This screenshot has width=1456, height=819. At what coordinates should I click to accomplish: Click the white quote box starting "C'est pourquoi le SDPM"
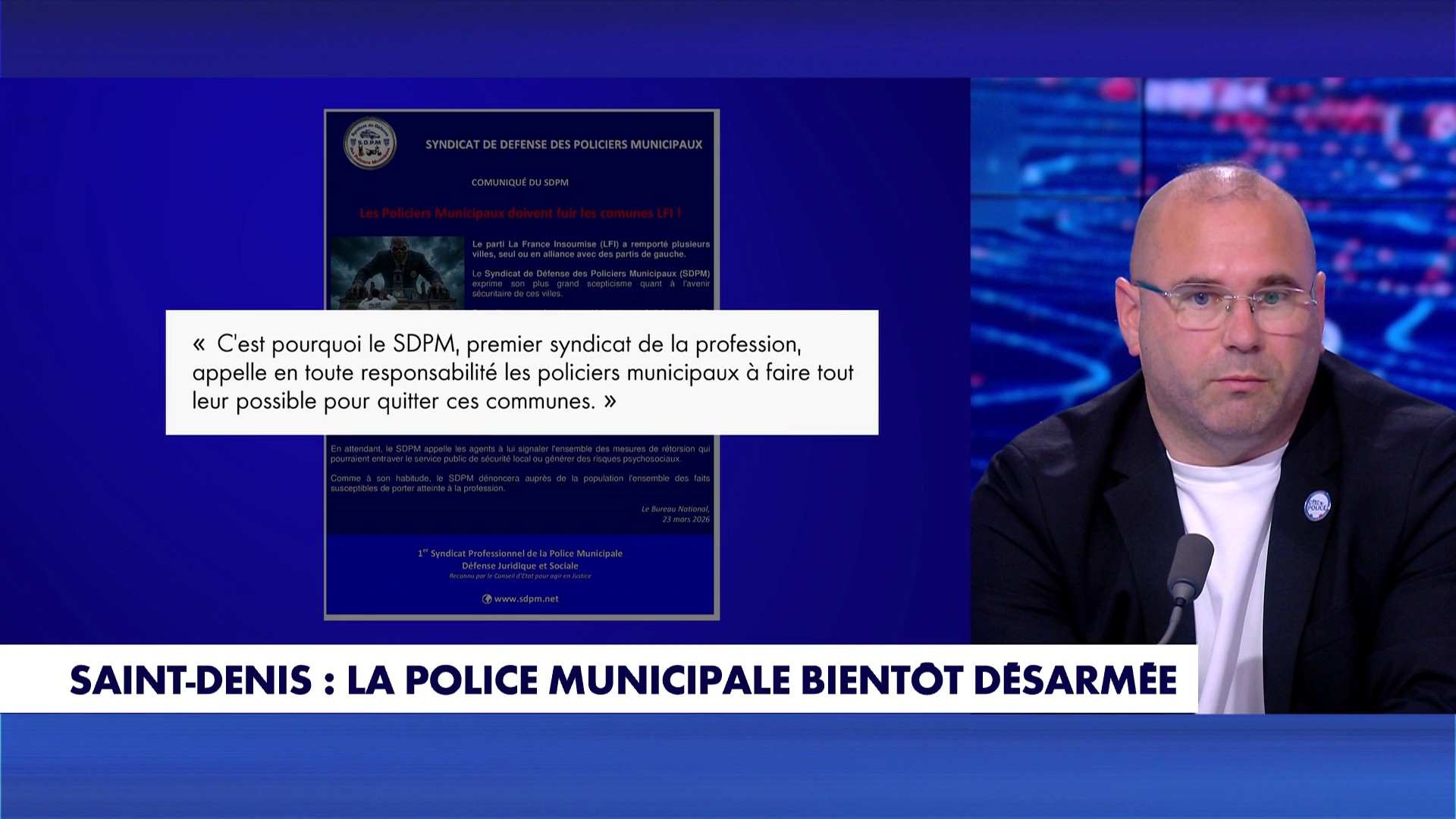click(522, 372)
